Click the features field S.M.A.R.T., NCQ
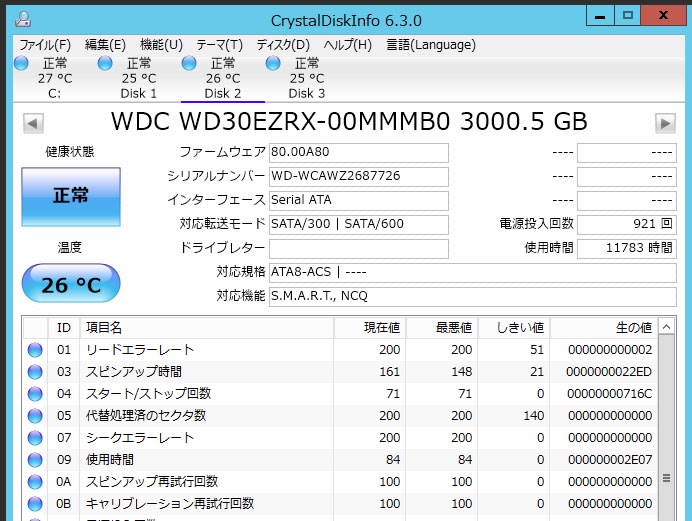The height and width of the screenshot is (521, 692). [473, 296]
